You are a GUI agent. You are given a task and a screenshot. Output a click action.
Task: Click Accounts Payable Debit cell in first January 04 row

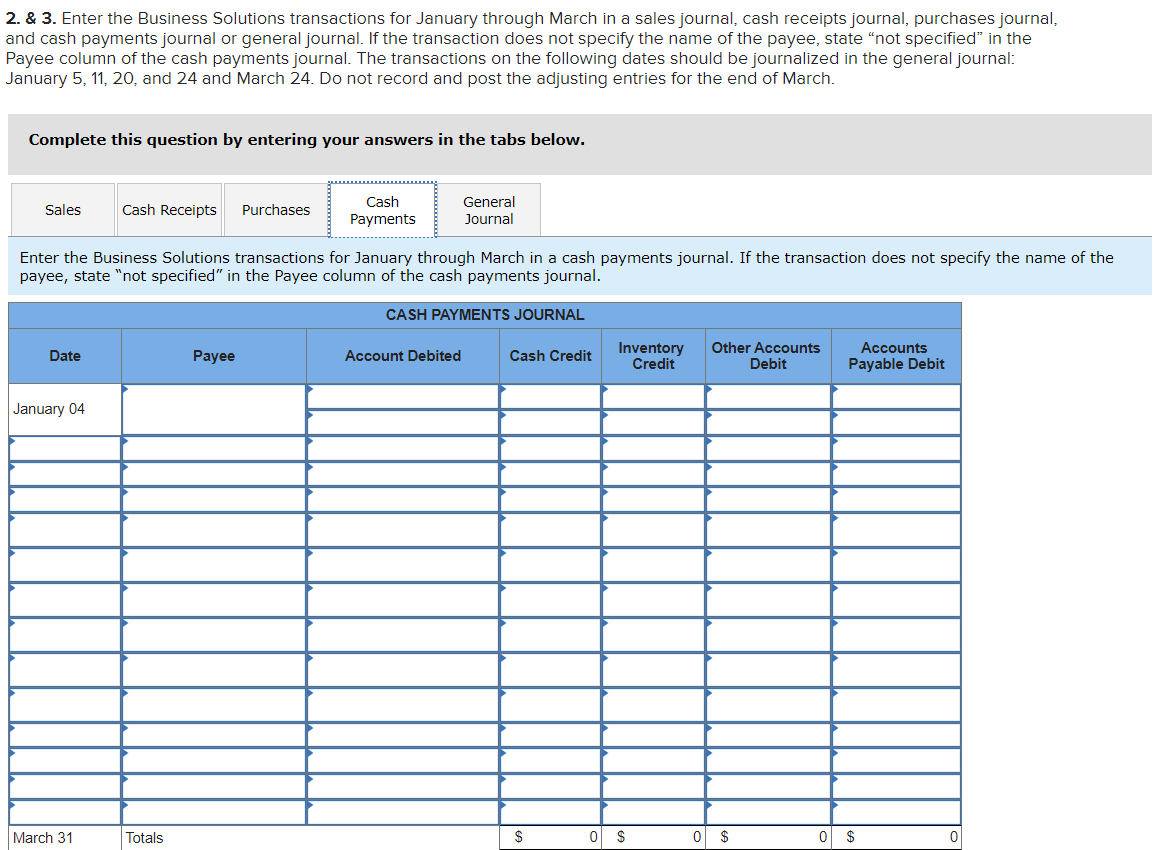pyautogui.click(x=897, y=397)
